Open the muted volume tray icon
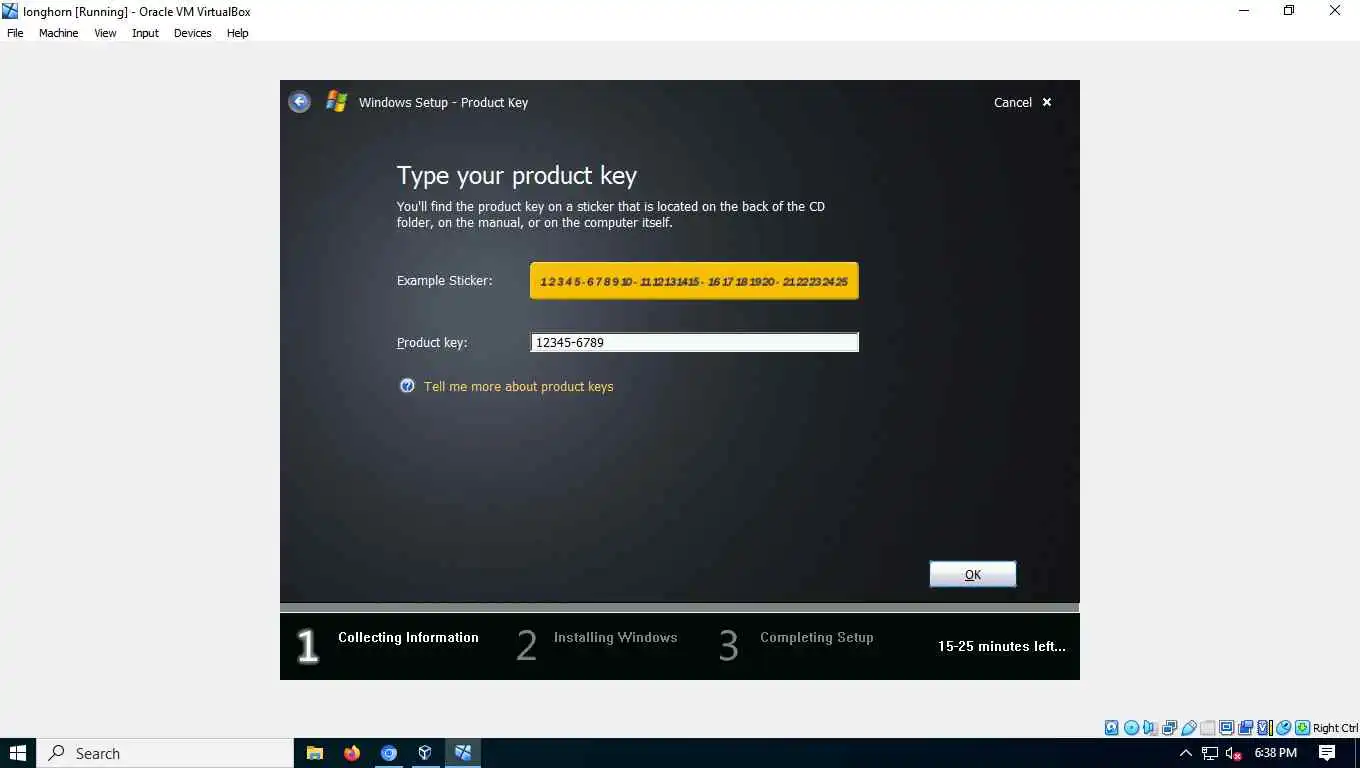 coord(1233,753)
